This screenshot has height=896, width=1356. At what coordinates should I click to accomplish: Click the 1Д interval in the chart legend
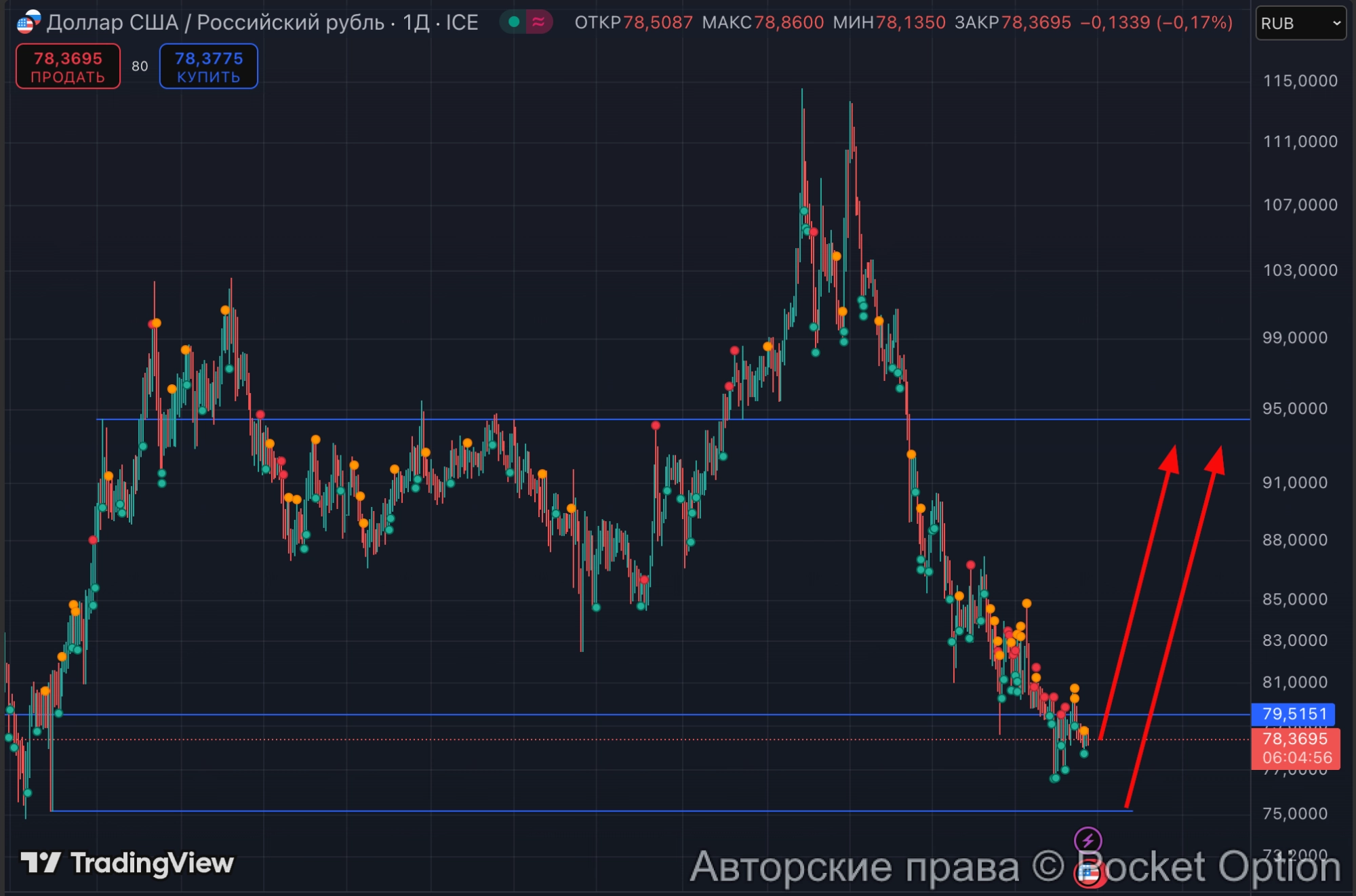pyautogui.click(x=416, y=22)
